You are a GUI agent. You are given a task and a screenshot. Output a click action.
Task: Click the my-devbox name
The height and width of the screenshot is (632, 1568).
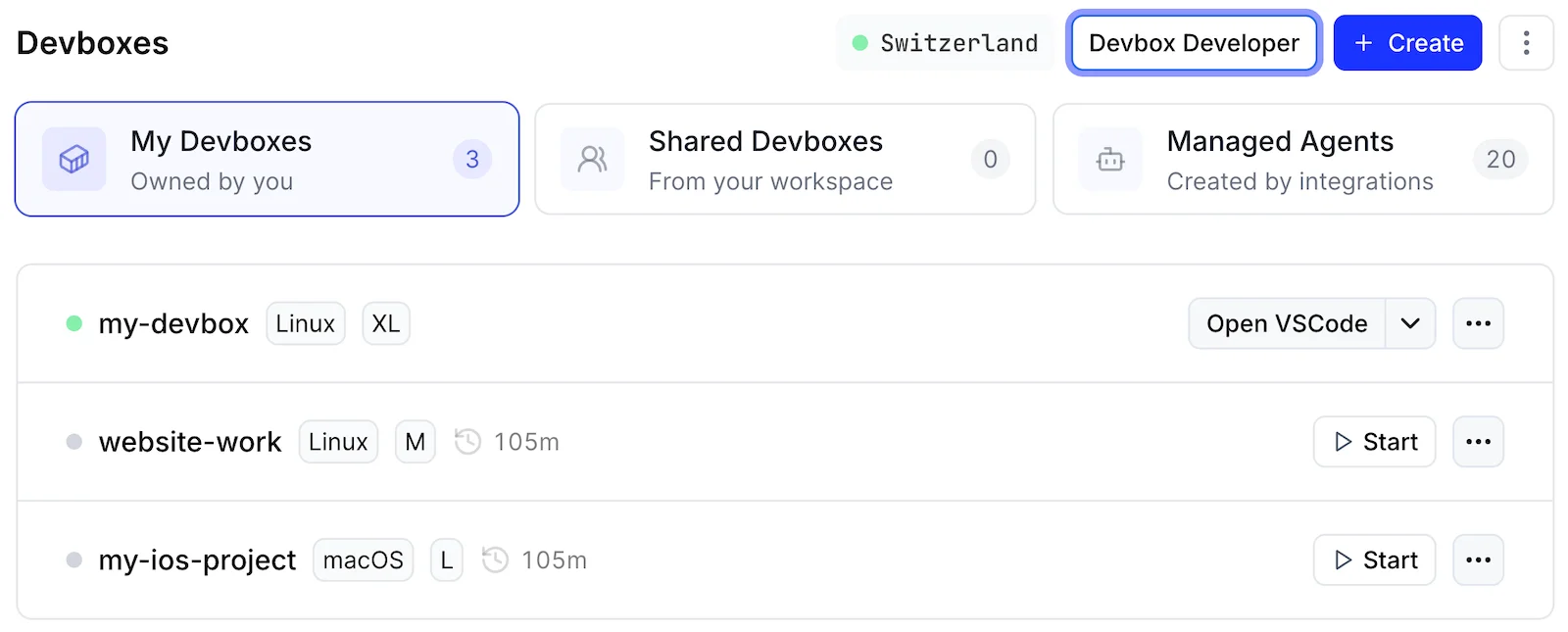(173, 323)
